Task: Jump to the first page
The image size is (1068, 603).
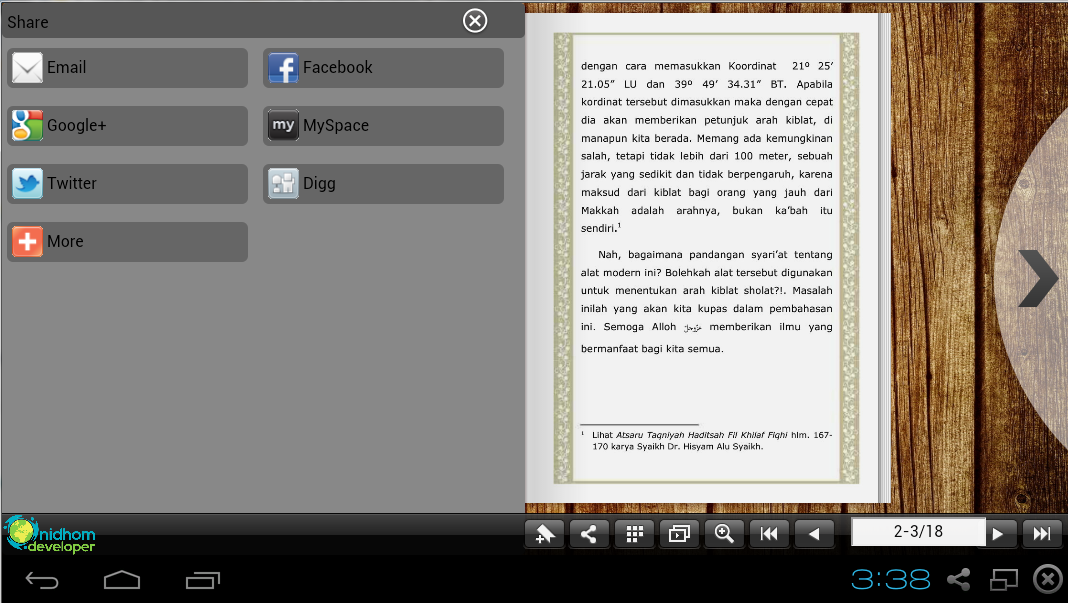Action: tap(769, 534)
